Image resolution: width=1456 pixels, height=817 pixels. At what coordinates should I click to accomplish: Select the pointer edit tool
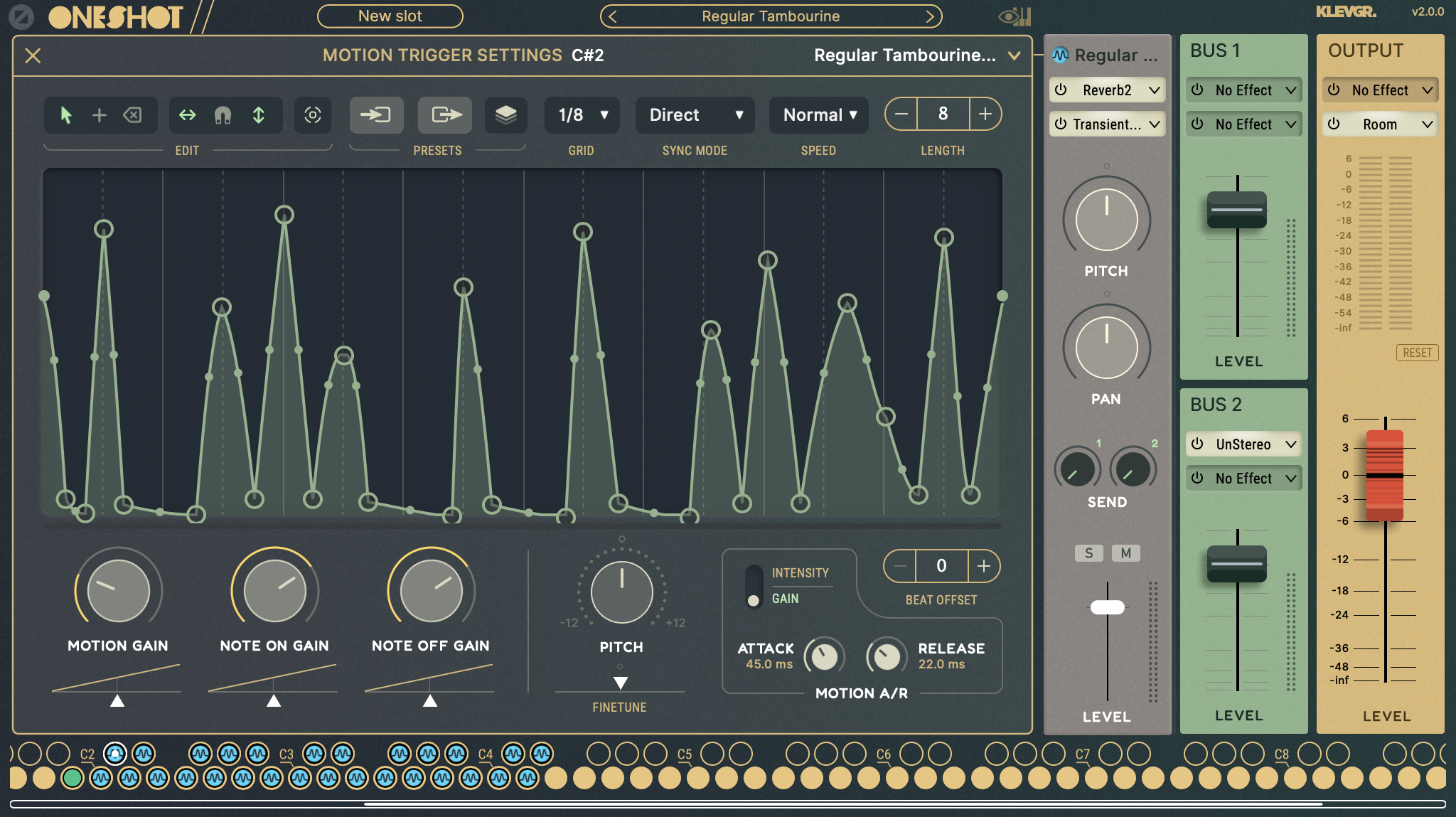coord(66,114)
